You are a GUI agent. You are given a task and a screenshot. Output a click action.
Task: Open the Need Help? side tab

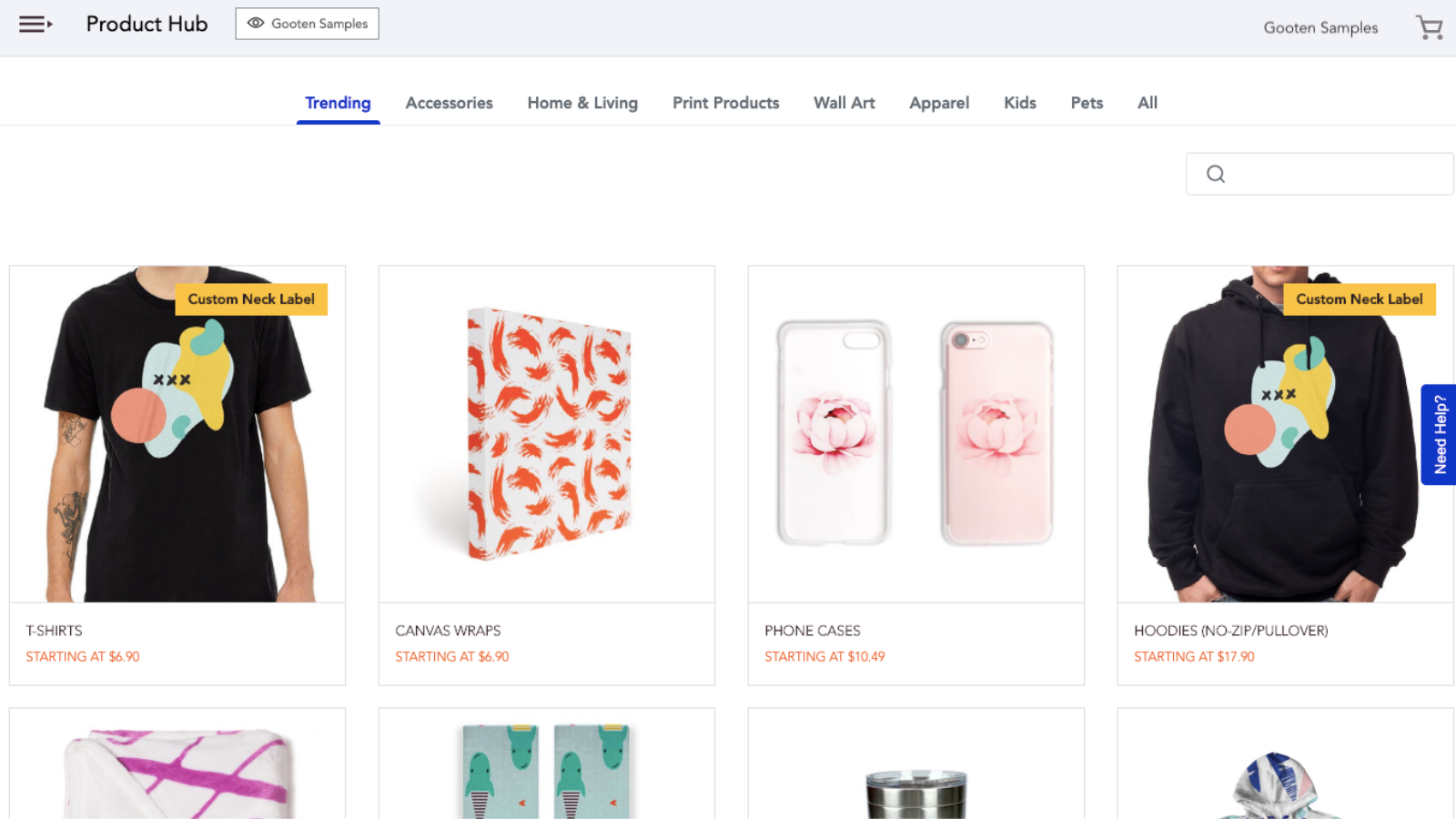pyautogui.click(x=1440, y=435)
